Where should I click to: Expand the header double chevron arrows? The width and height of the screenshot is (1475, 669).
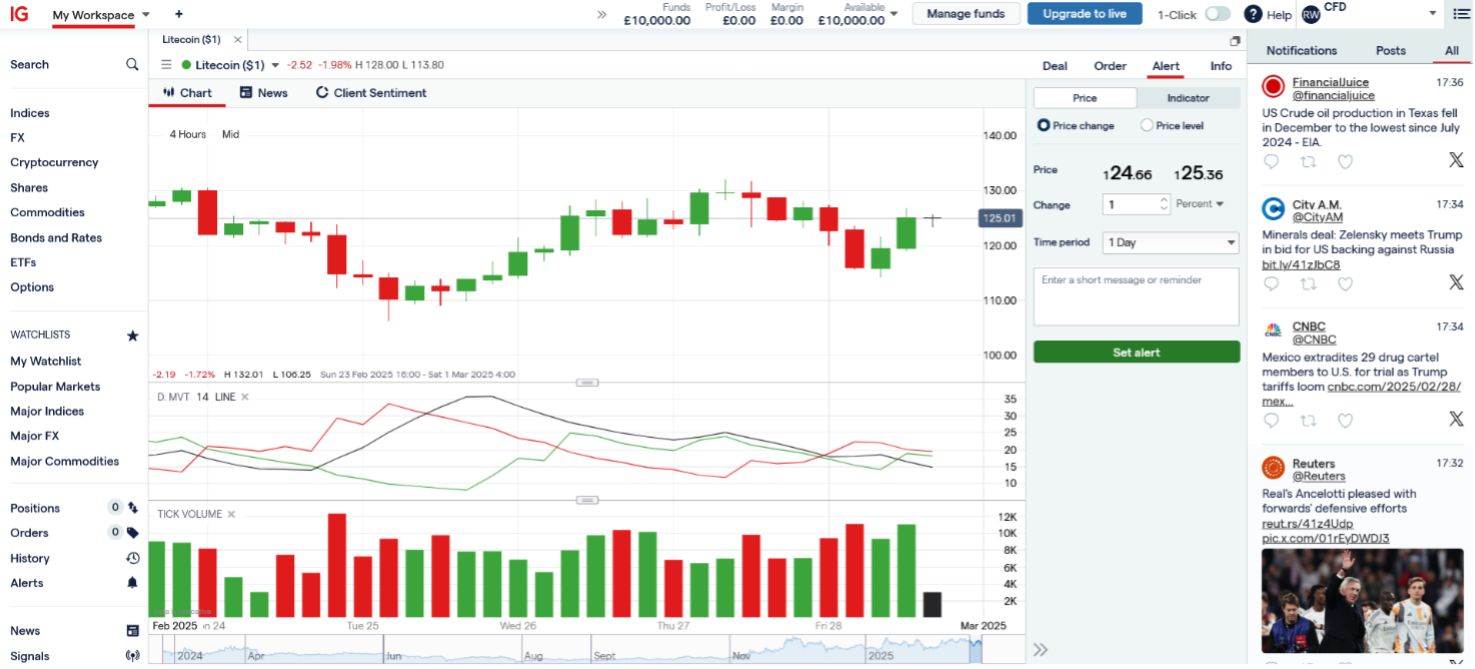click(601, 14)
